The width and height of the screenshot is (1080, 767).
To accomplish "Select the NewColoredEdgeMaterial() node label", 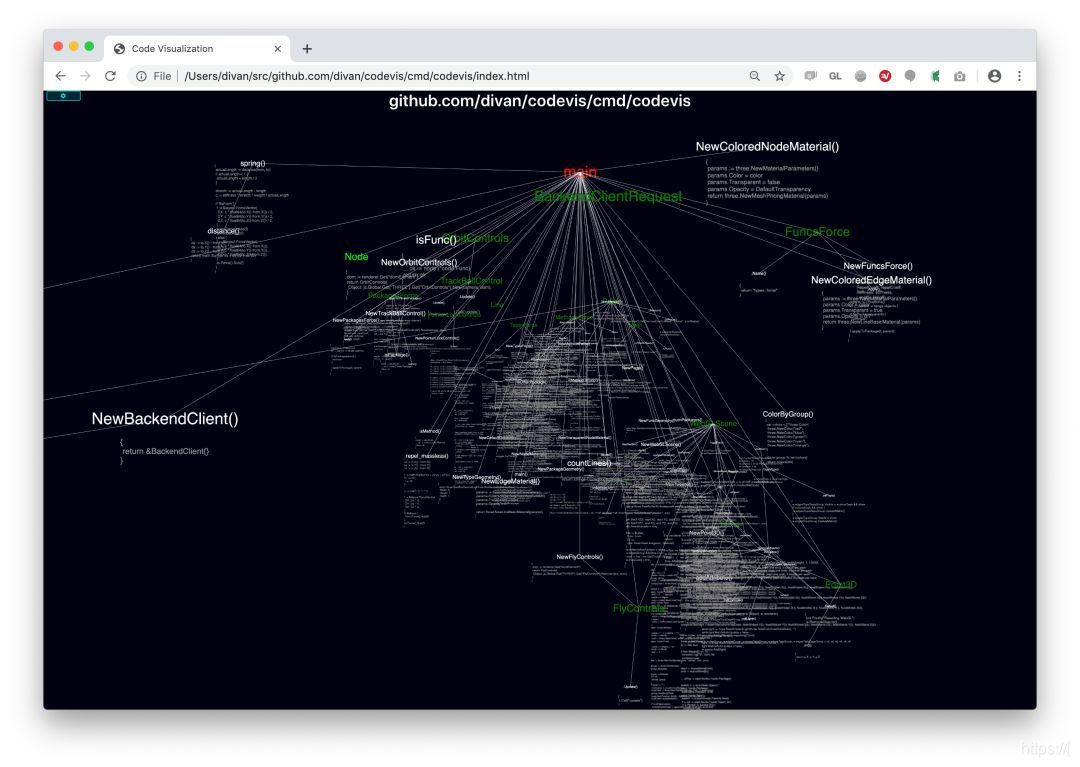I will [871, 280].
